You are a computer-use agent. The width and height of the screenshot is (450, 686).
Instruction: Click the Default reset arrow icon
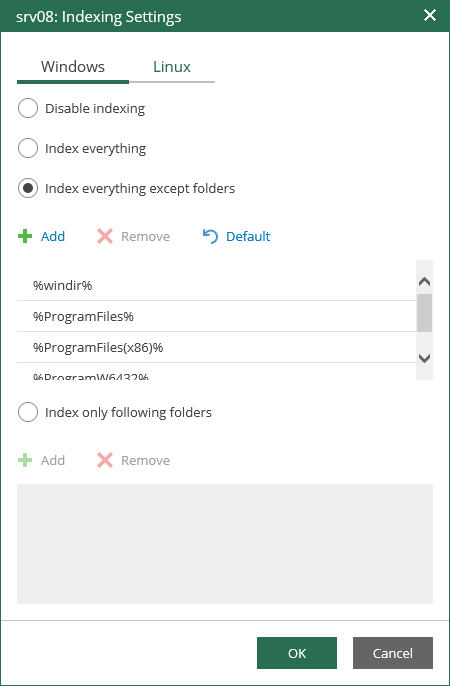[210, 236]
